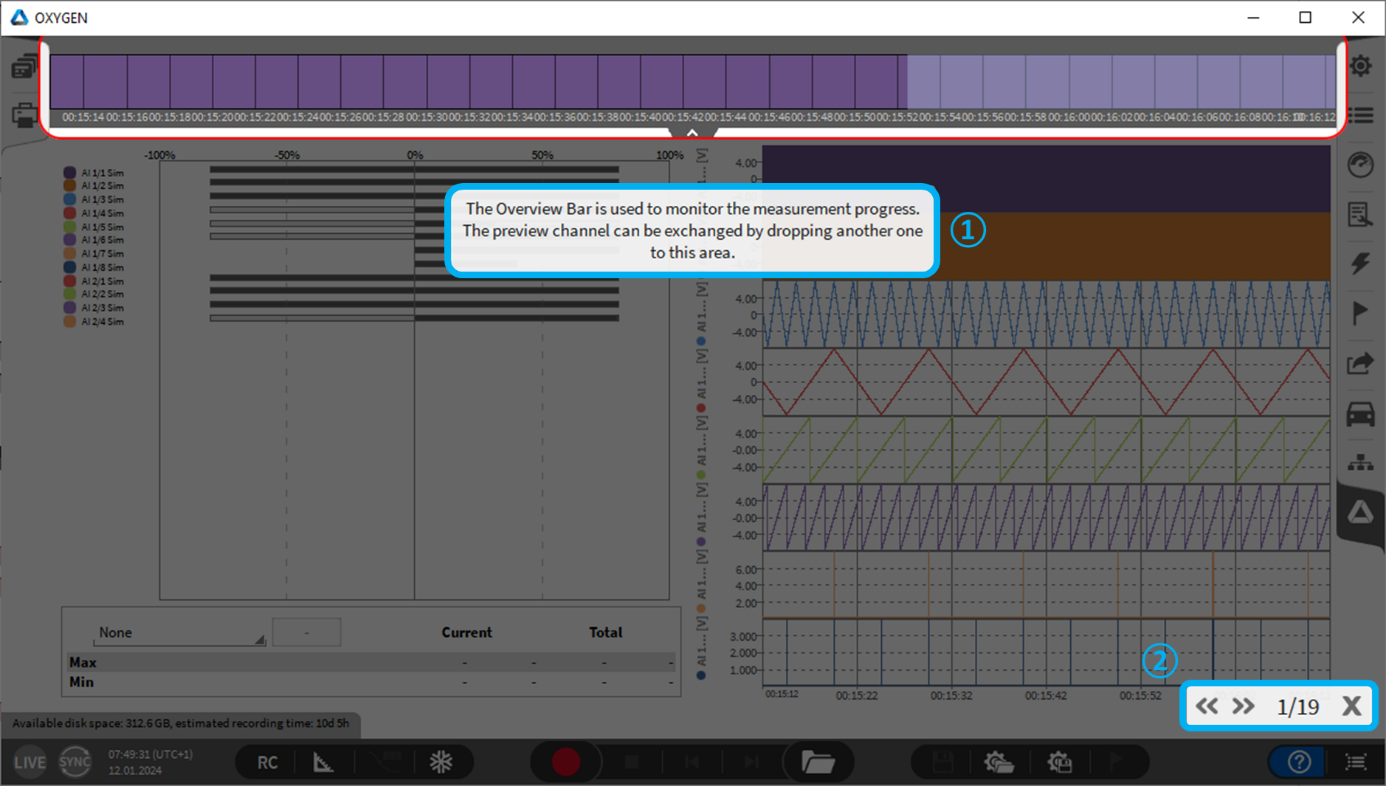This screenshot has height=786, width=1386.
Task: Click the AI 1/1 Sim color swatch
Action: pyautogui.click(x=70, y=173)
